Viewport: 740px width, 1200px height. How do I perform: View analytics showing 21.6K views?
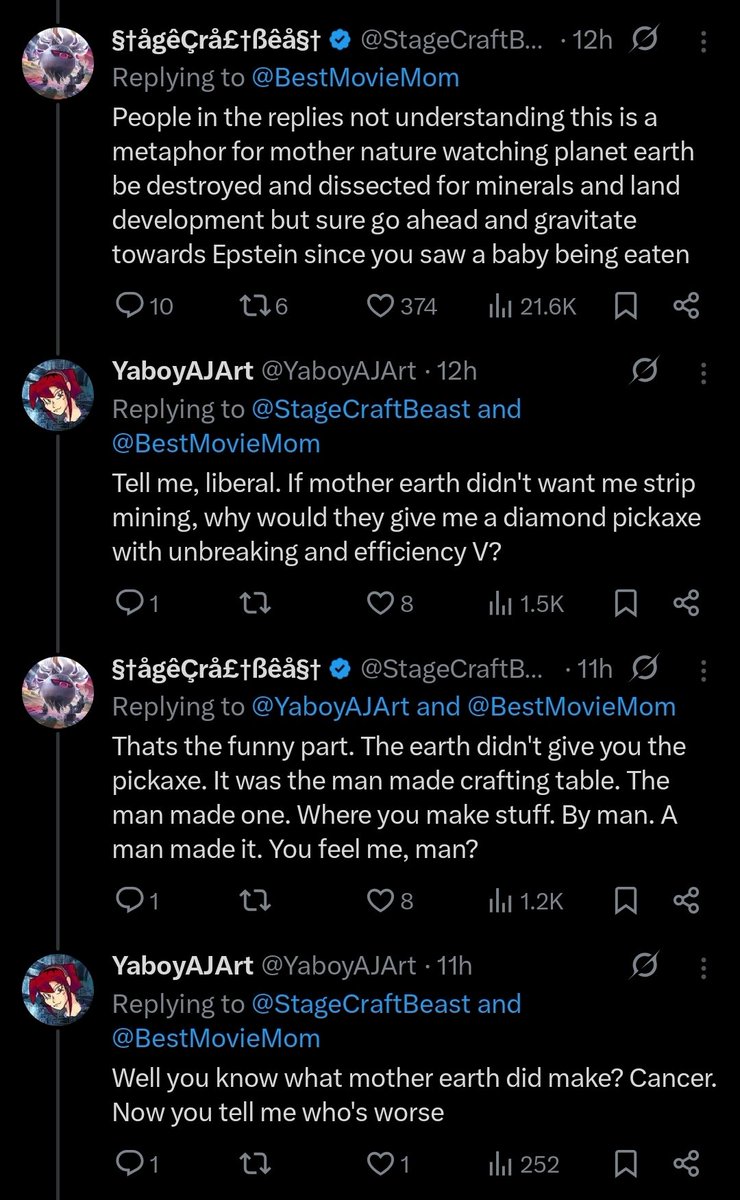coord(532,306)
